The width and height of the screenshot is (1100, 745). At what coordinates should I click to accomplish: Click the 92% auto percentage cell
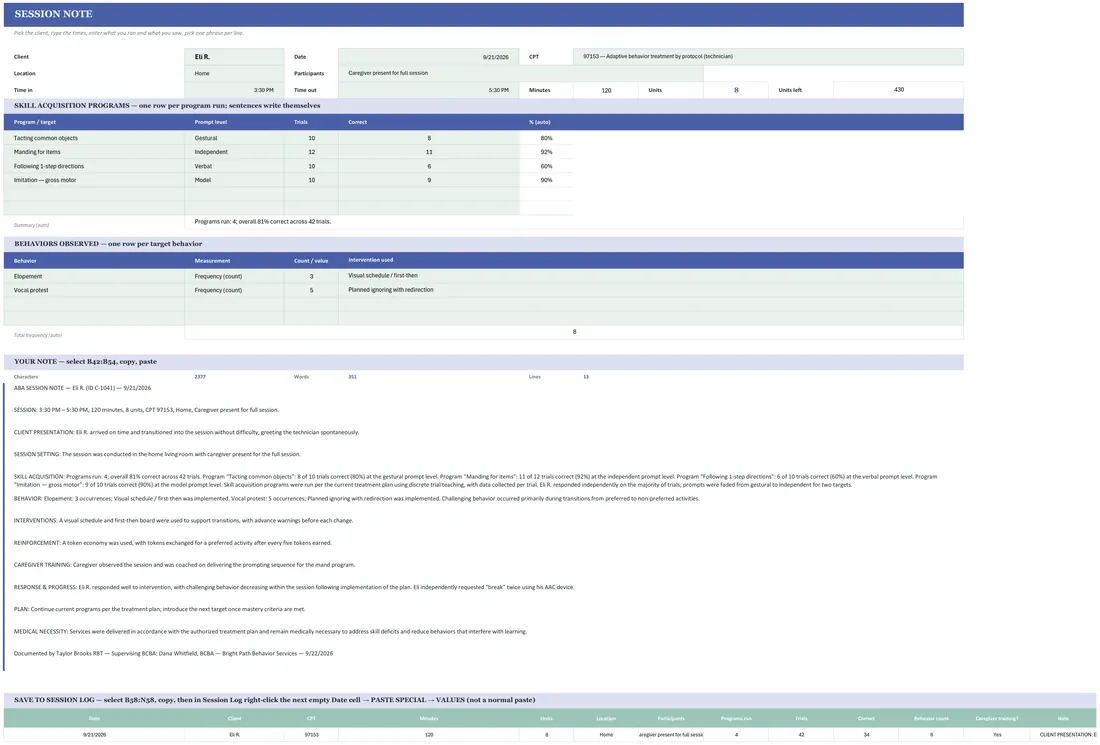tap(546, 152)
